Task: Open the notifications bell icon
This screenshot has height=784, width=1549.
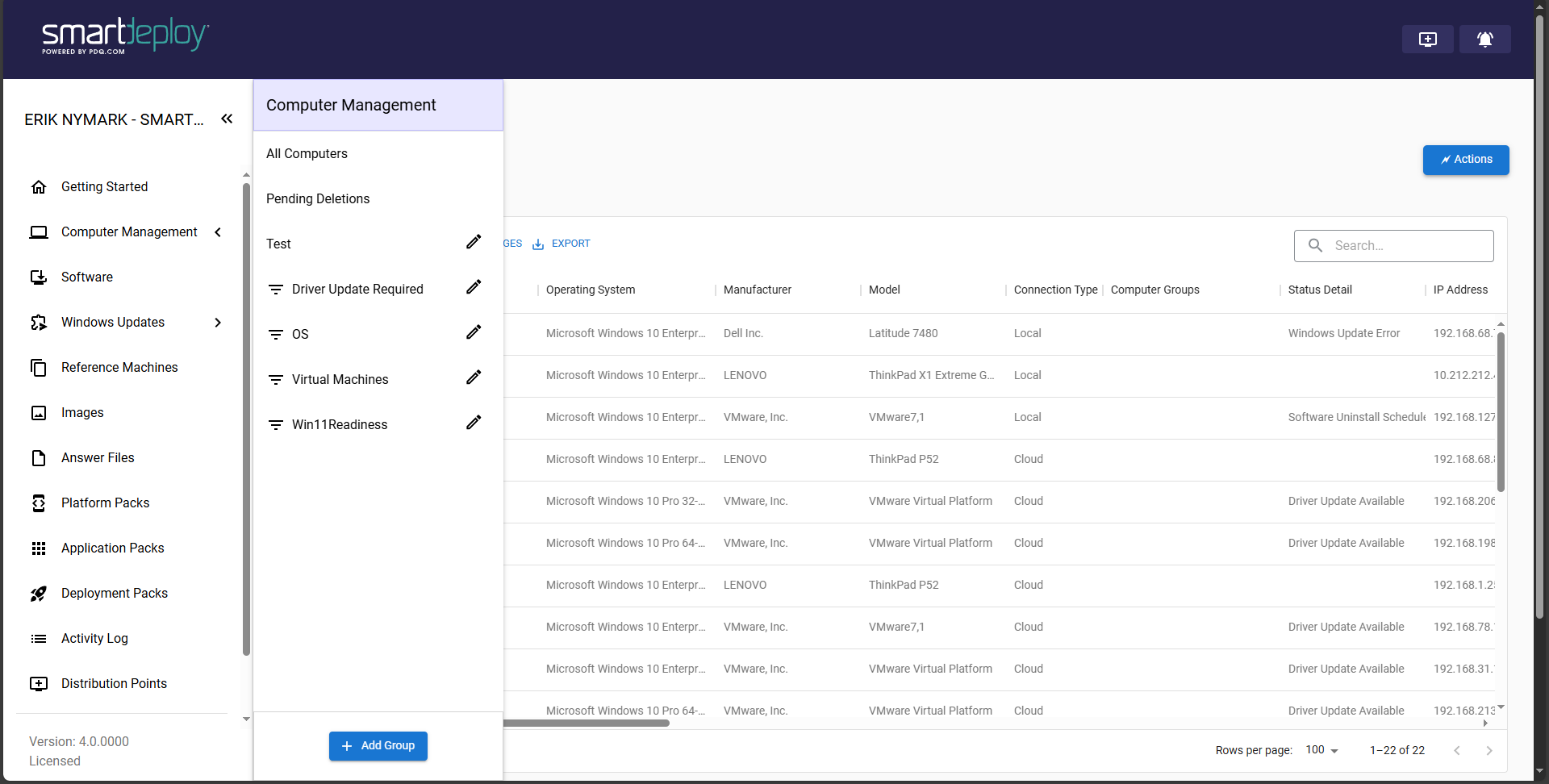Action: click(1484, 39)
